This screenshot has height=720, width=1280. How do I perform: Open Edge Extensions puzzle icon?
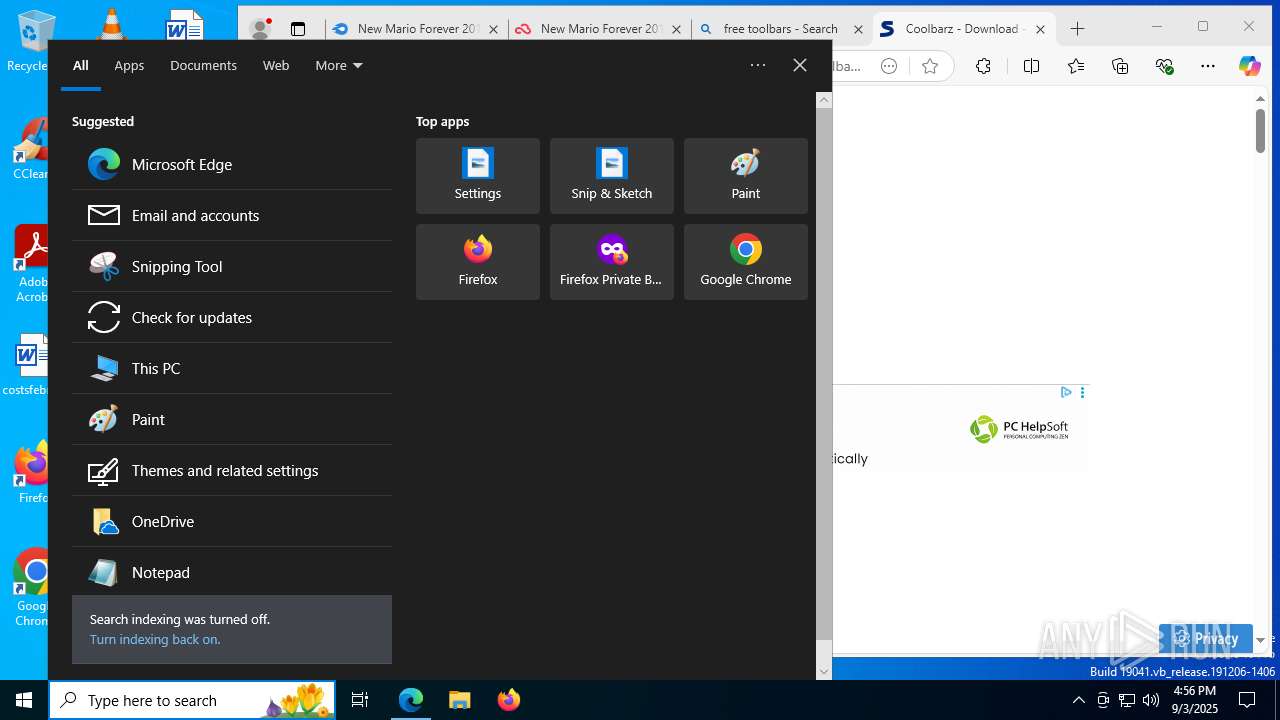click(983, 66)
